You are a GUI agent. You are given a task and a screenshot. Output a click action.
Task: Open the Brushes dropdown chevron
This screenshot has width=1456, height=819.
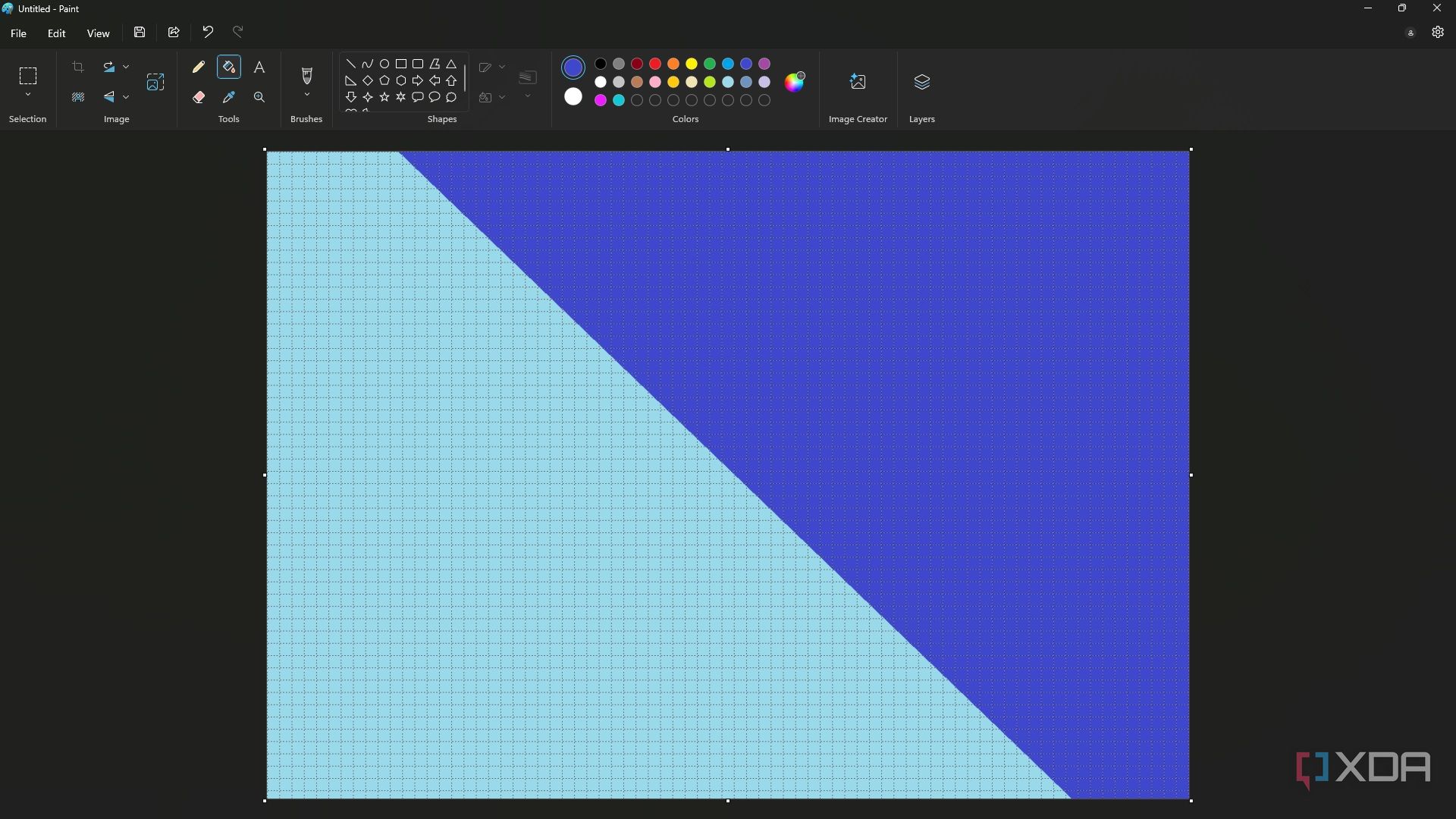pyautogui.click(x=306, y=96)
